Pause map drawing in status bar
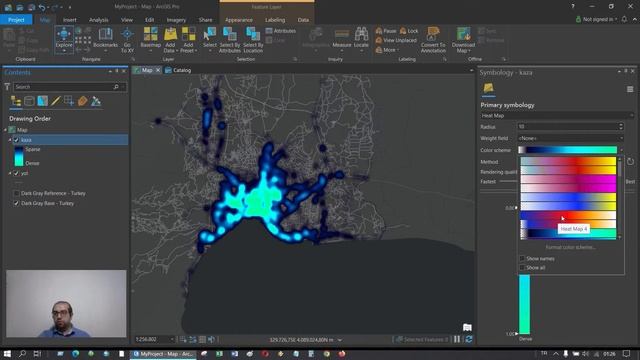 coord(457,339)
